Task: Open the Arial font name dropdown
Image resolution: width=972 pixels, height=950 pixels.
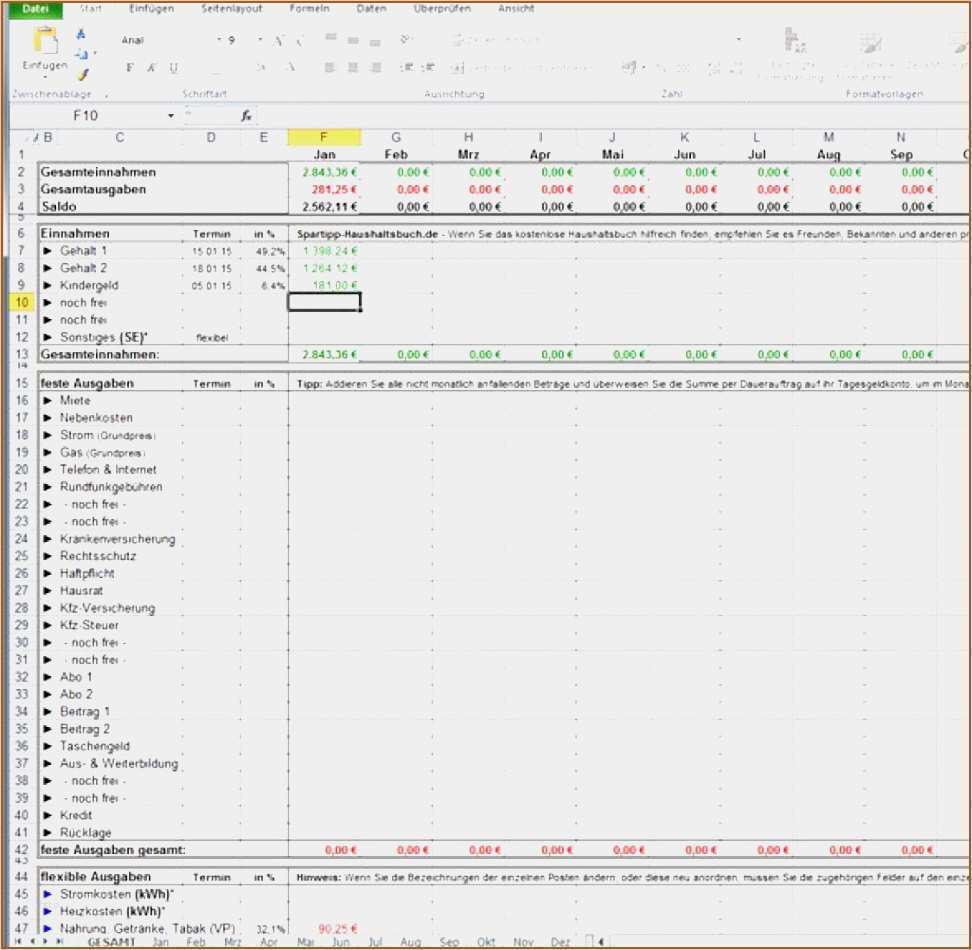Action: [218, 40]
